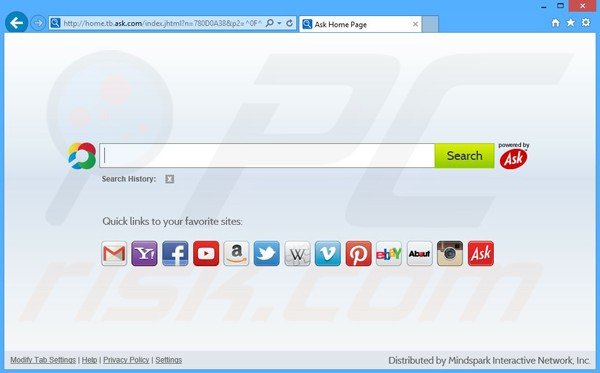Open the Privacy Policy link

(126, 360)
